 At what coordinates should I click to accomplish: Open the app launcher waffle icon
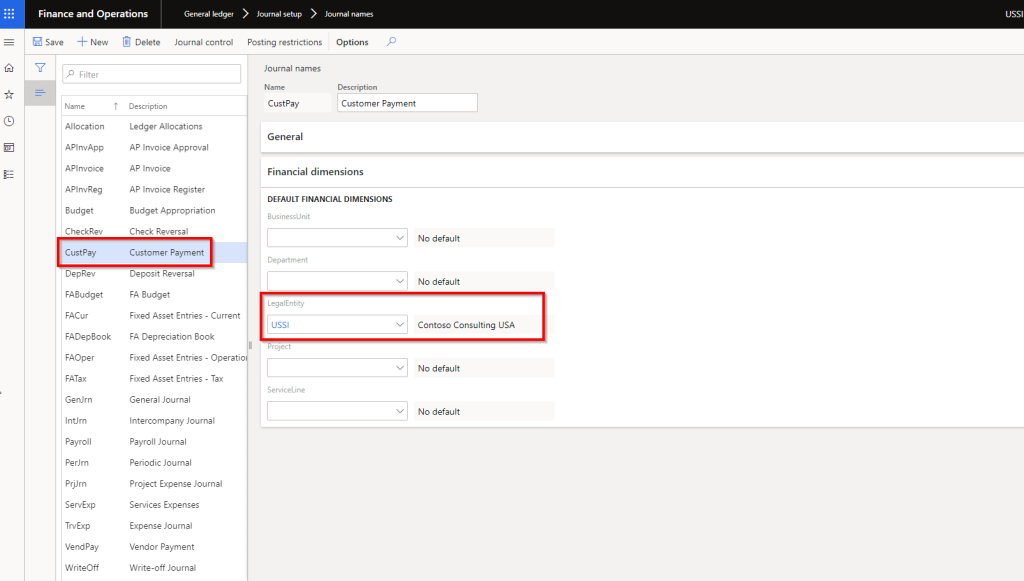tap(10, 14)
